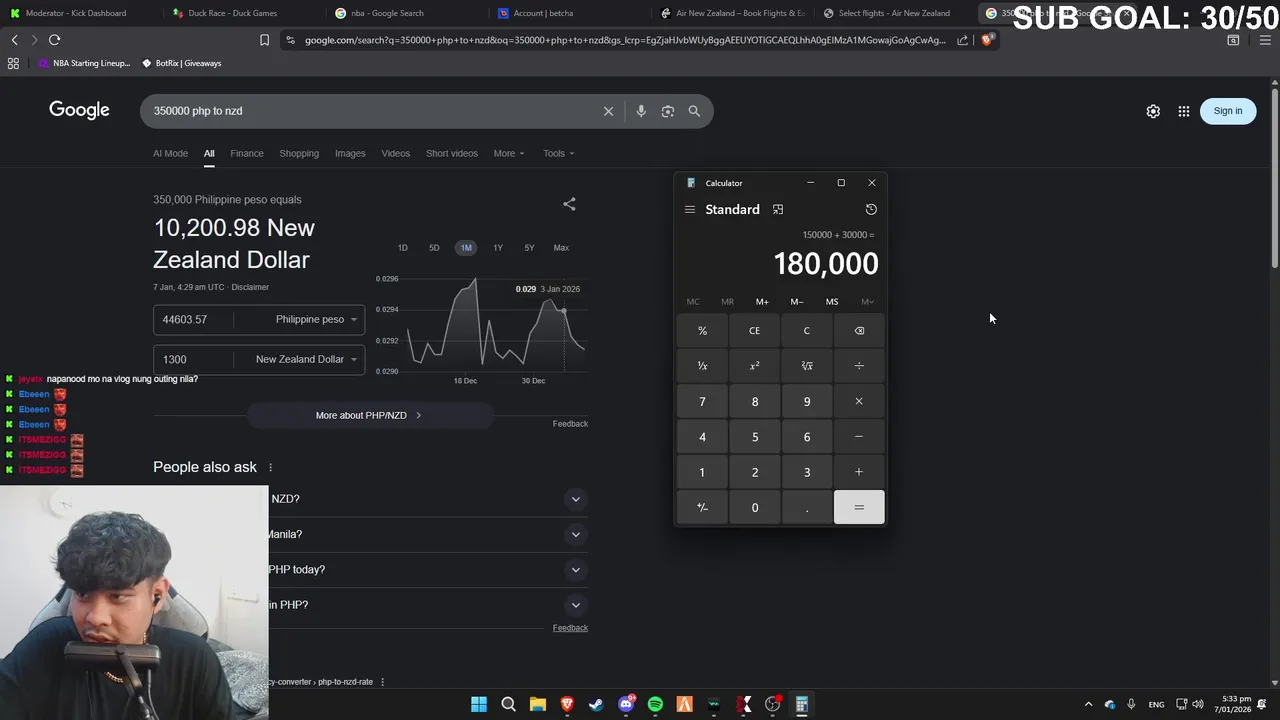Click calculator C clear button
Viewport: 1280px width, 720px height.
point(807,331)
